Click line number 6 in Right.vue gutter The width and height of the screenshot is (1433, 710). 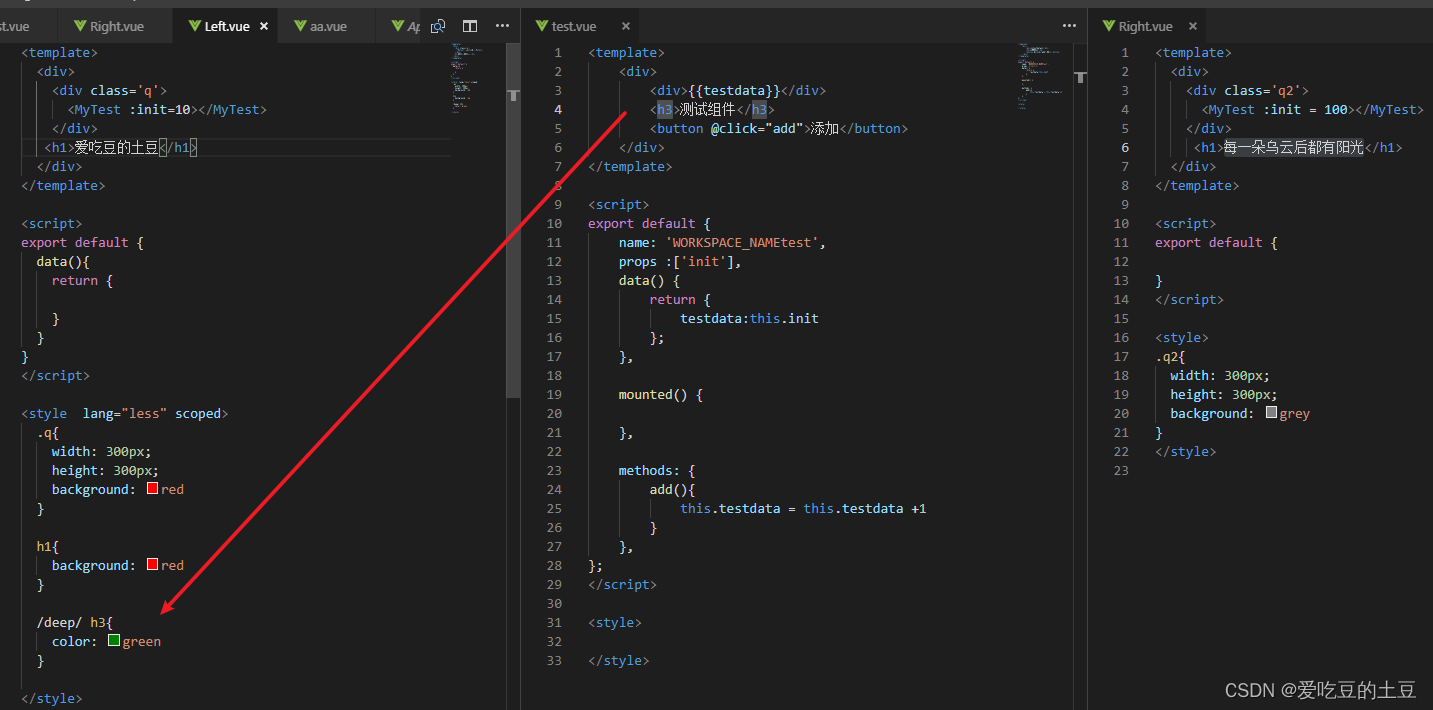1124,147
